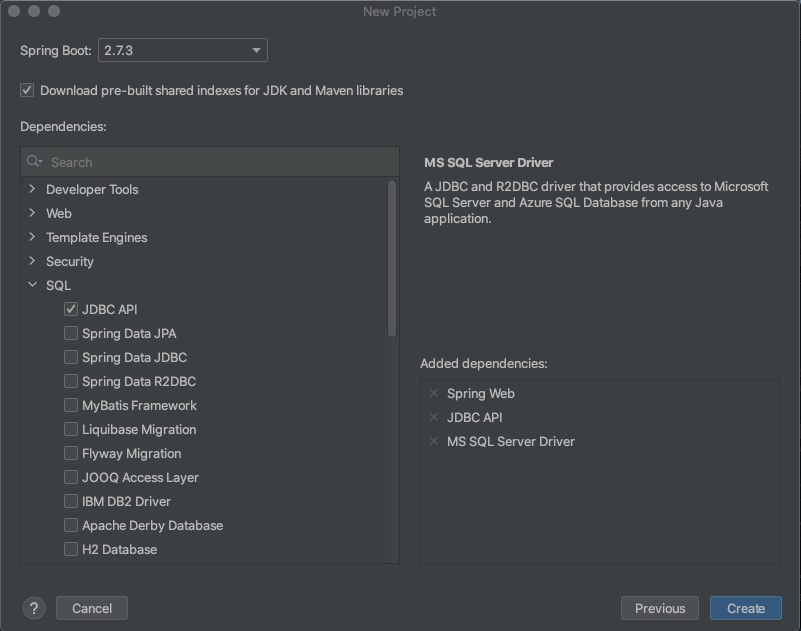Expand the Web category

coord(32,213)
